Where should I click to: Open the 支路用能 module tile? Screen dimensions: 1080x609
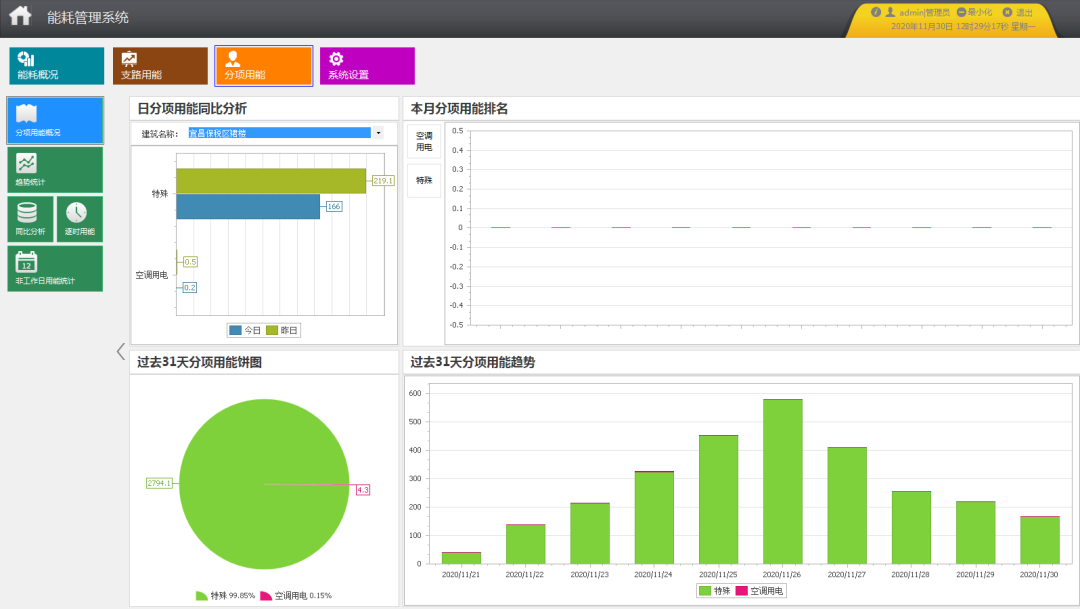click(160, 65)
